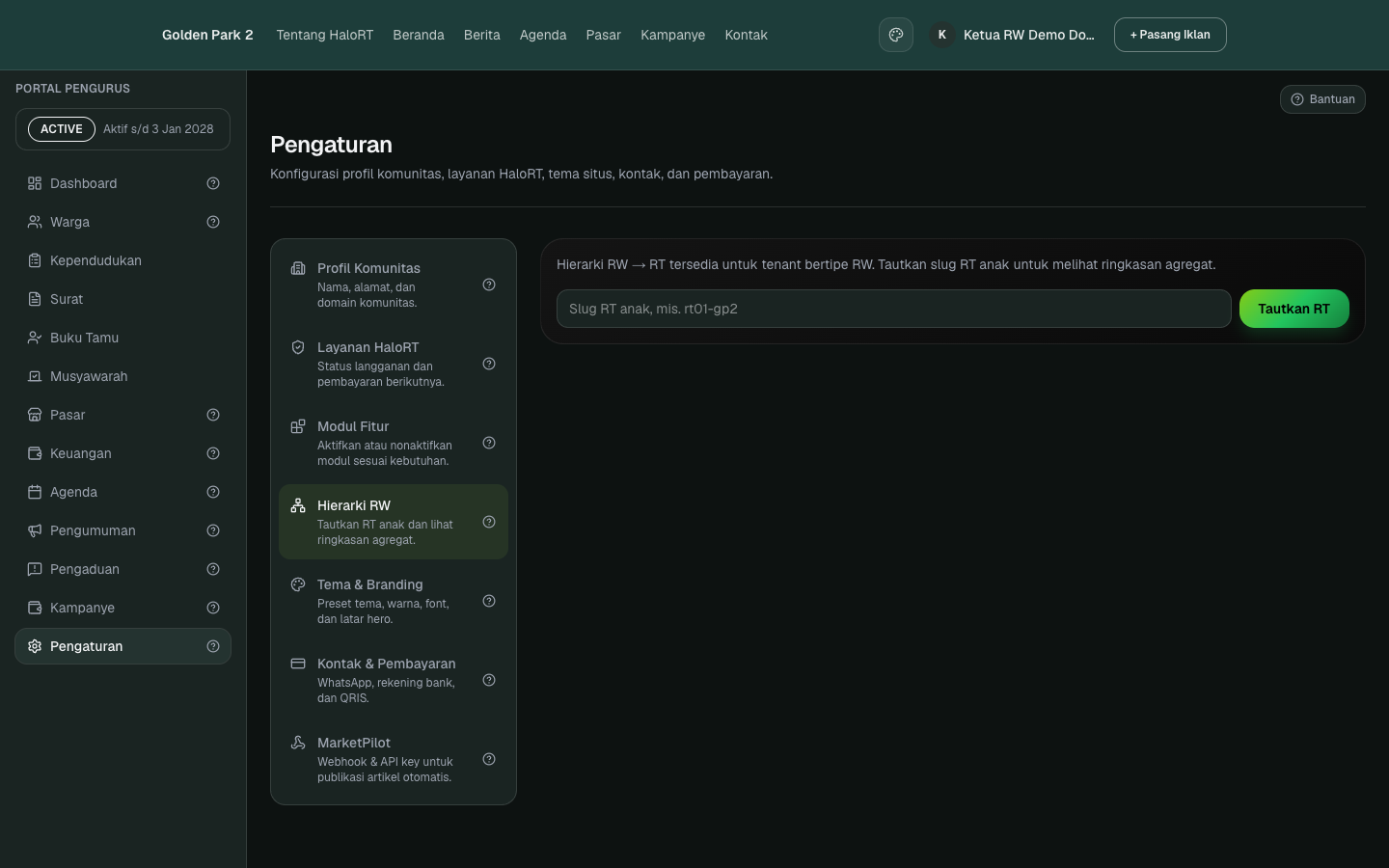This screenshot has height=868, width=1389.
Task: Open Keuangan in the sidebar
Action: pyautogui.click(x=123, y=453)
